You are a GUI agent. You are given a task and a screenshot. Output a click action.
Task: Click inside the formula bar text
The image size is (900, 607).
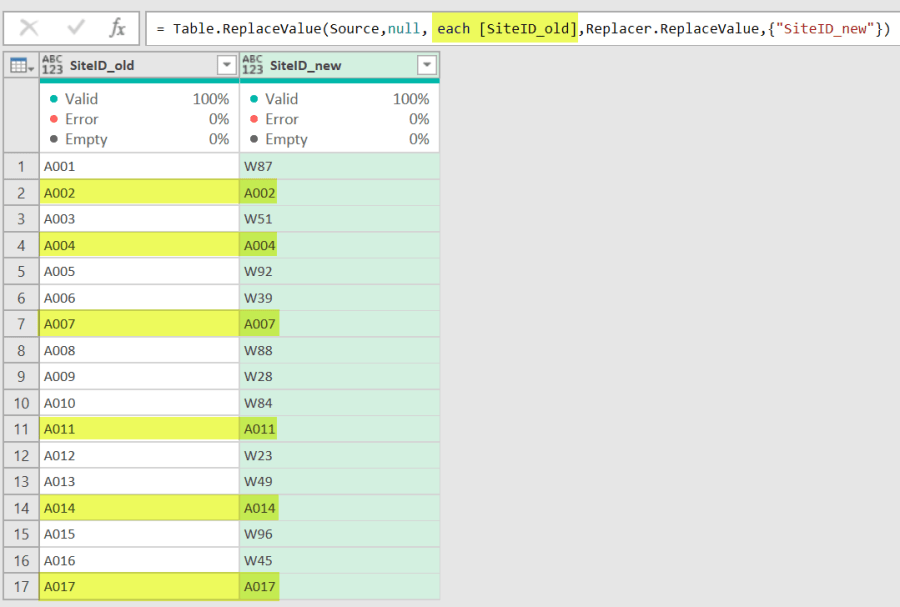(x=520, y=28)
